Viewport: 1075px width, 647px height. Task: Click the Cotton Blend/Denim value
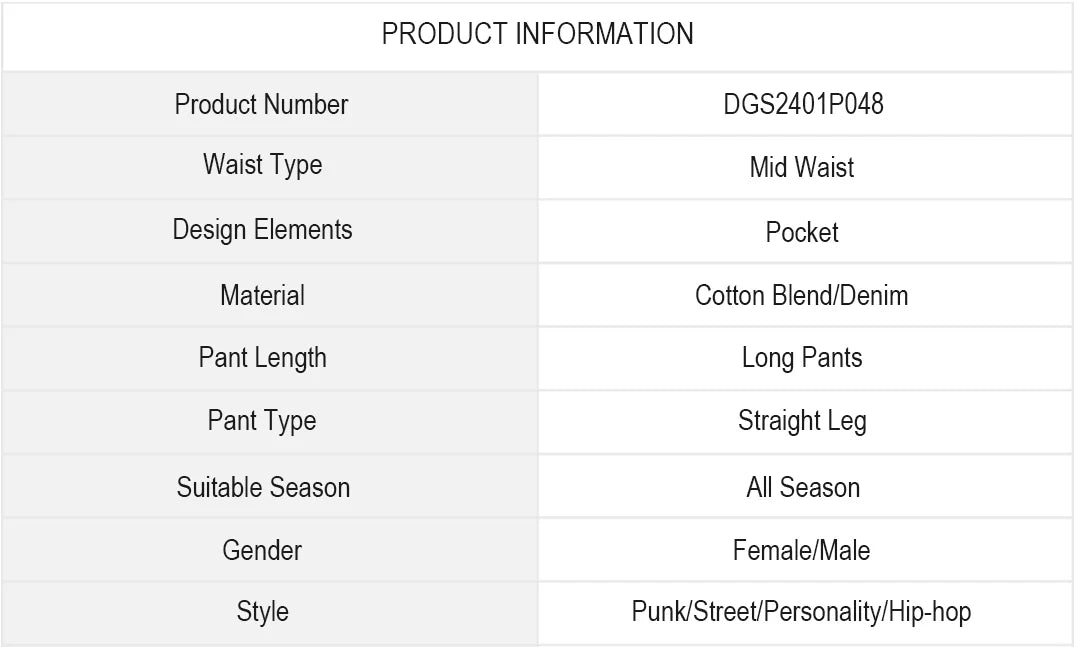tap(802, 295)
